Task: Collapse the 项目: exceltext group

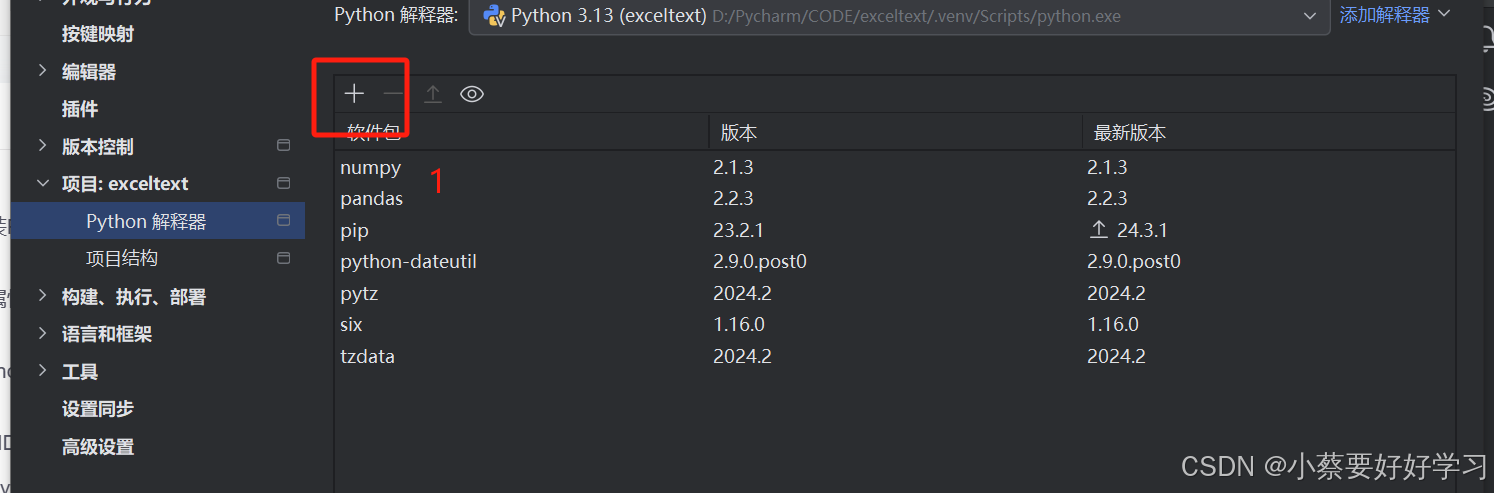Action: tap(42, 183)
